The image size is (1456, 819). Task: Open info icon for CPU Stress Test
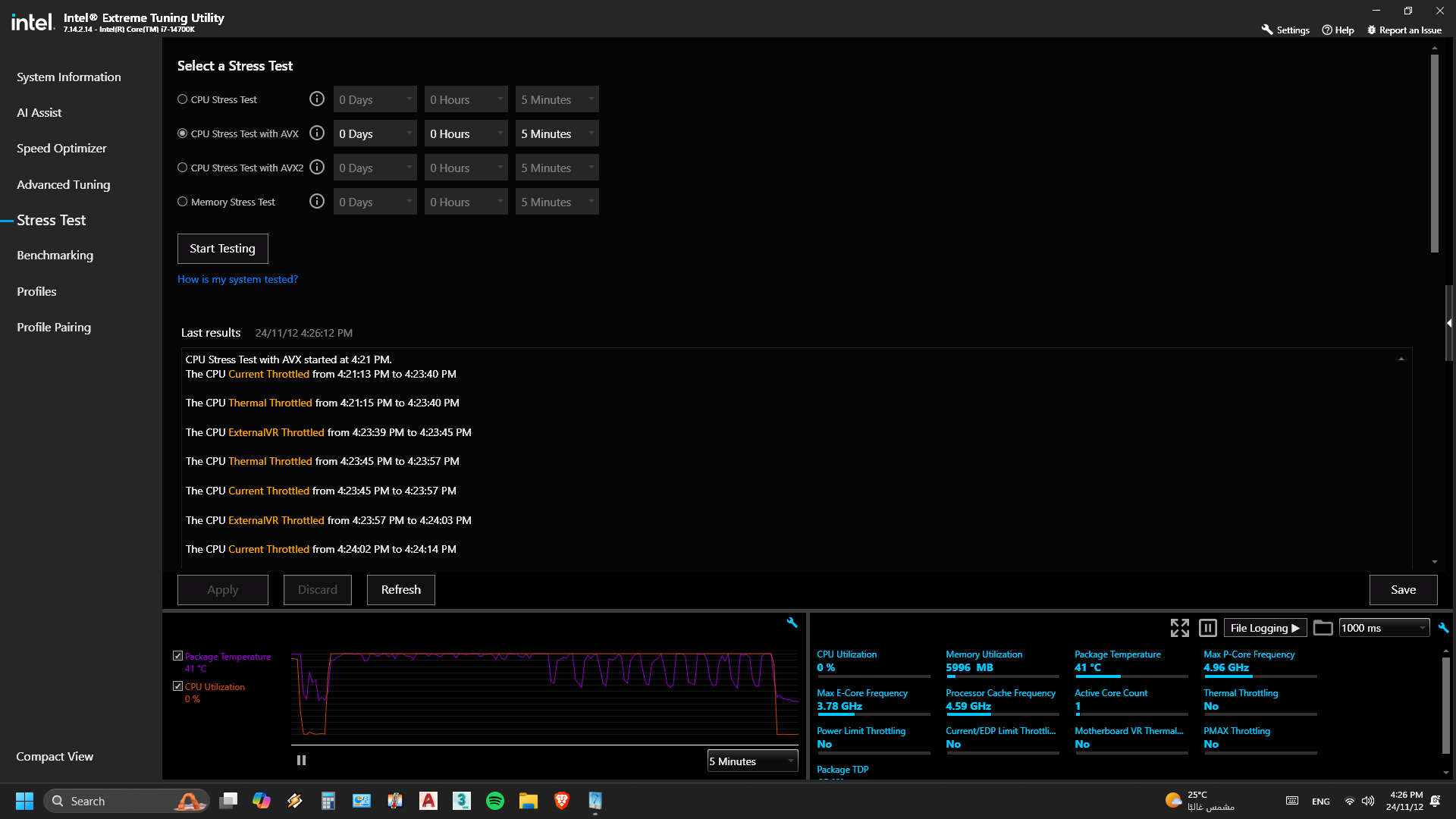(317, 99)
